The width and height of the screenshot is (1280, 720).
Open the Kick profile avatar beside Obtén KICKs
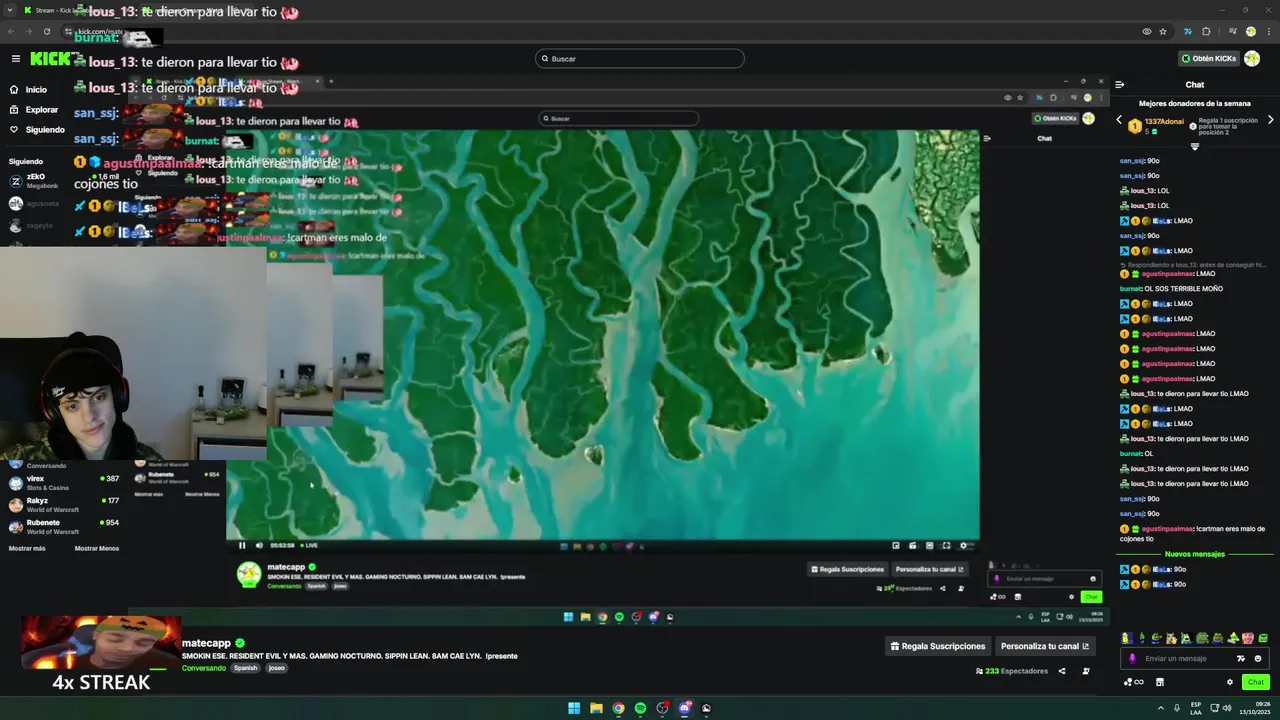(1252, 59)
